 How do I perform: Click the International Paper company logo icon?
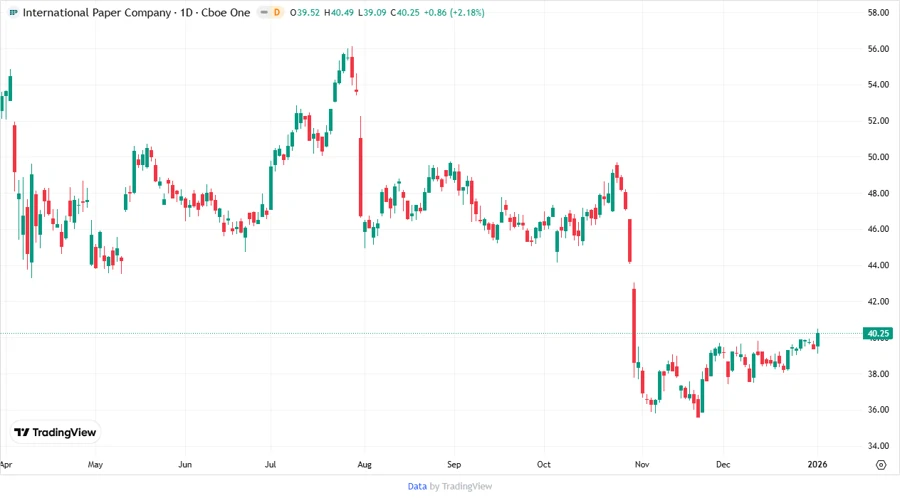13,13
